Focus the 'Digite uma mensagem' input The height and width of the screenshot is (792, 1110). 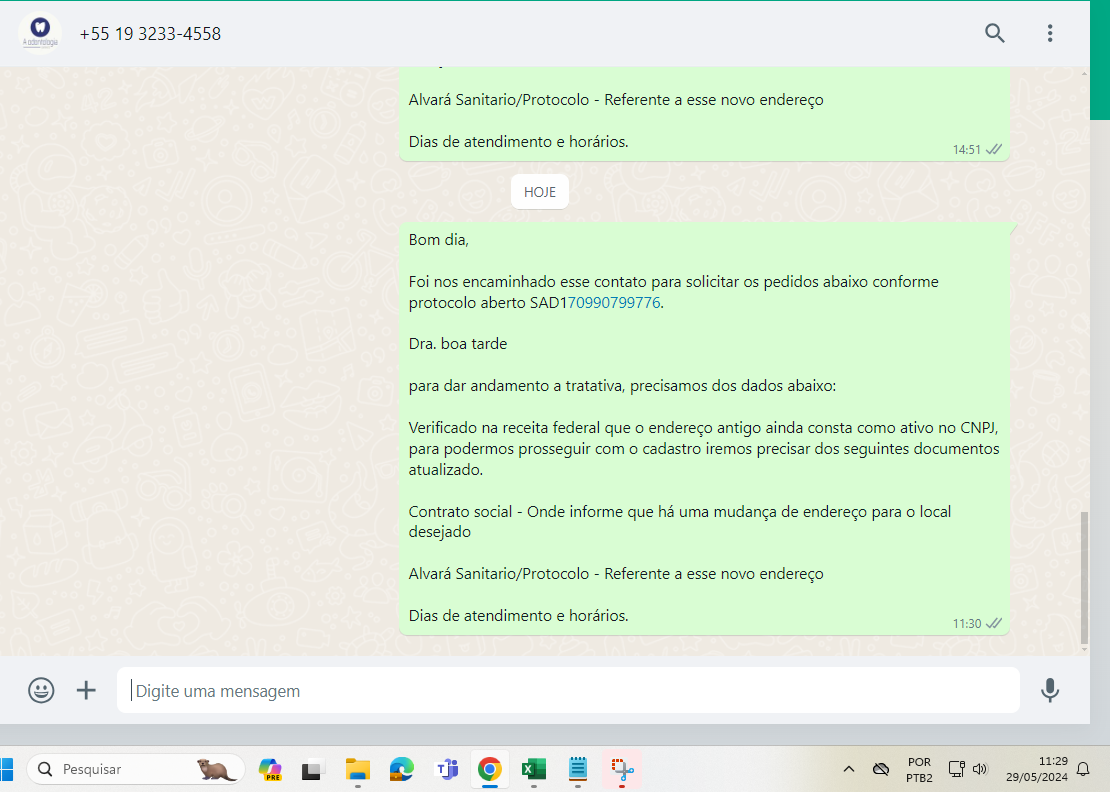pyautogui.click(x=568, y=690)
